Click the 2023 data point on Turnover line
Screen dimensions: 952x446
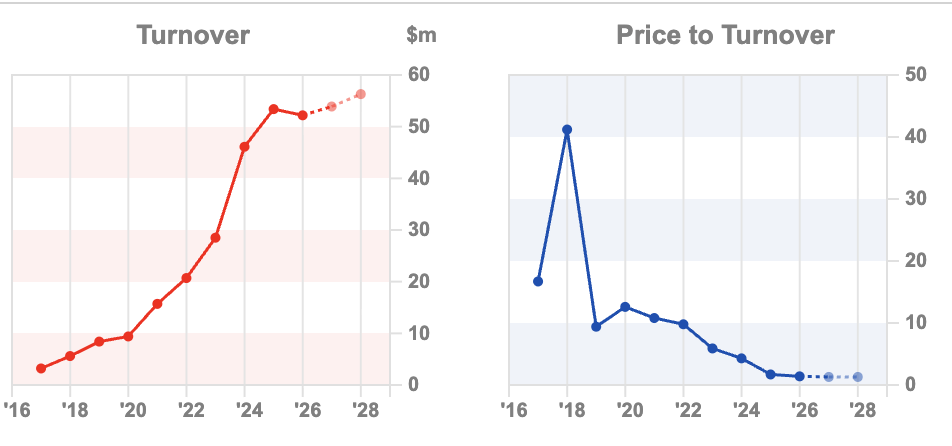click(215, 238)
